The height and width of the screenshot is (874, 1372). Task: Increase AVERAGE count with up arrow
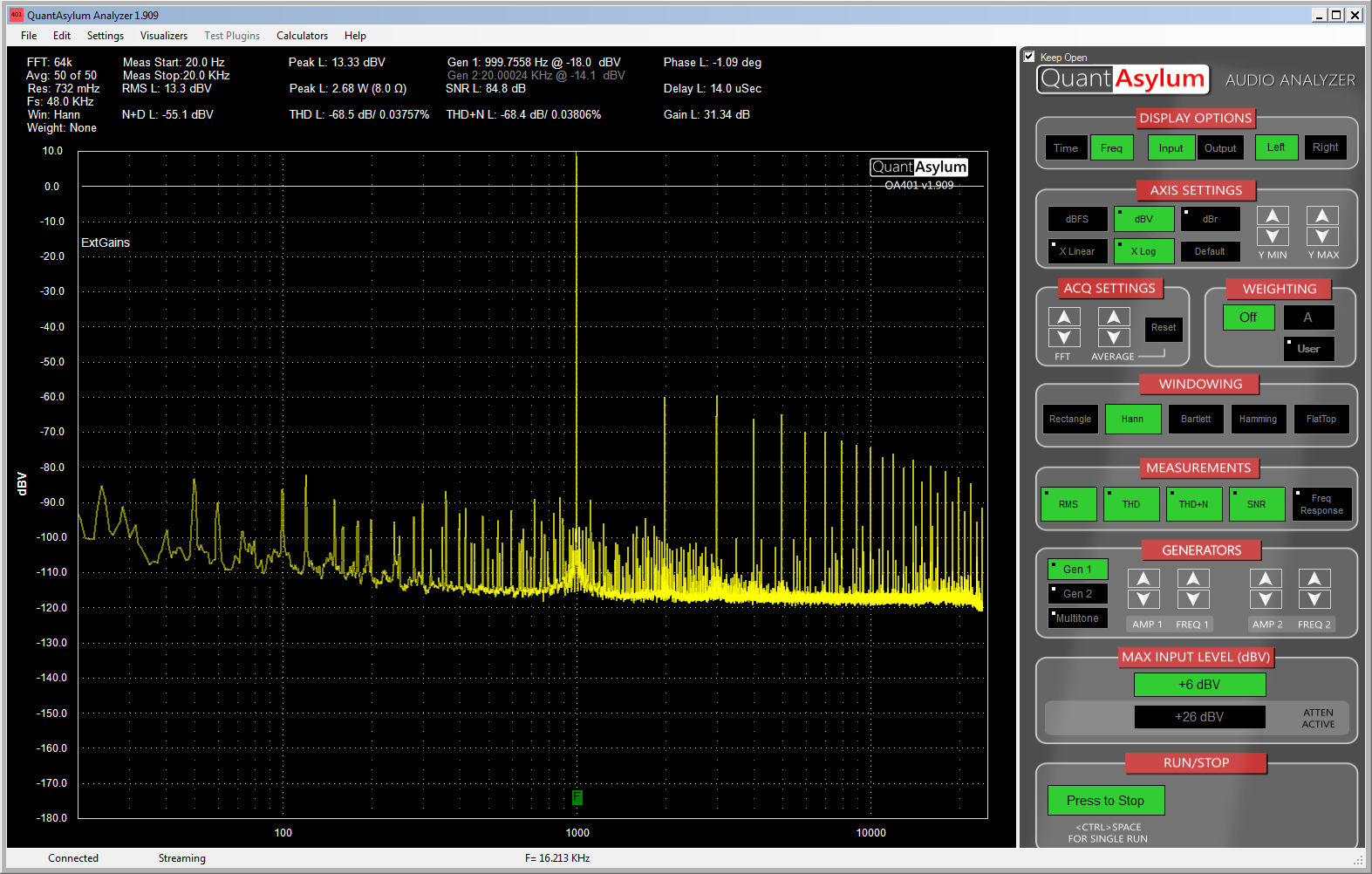1114,317
